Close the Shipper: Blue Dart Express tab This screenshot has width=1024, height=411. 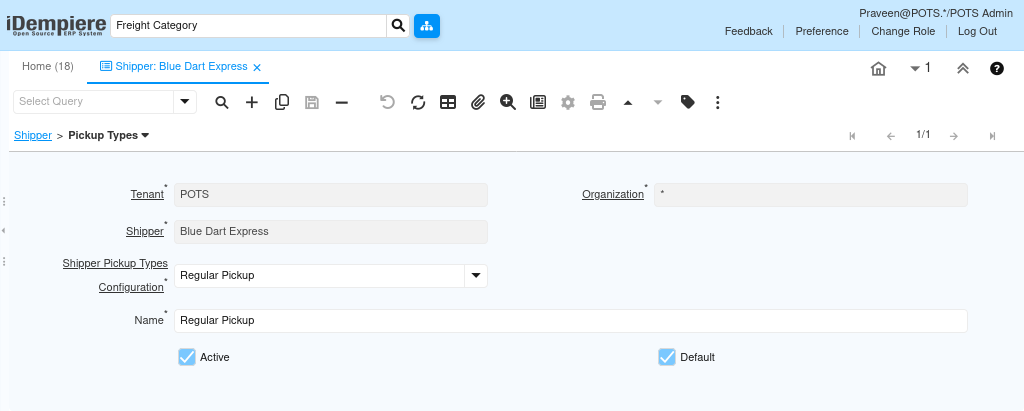257,67
